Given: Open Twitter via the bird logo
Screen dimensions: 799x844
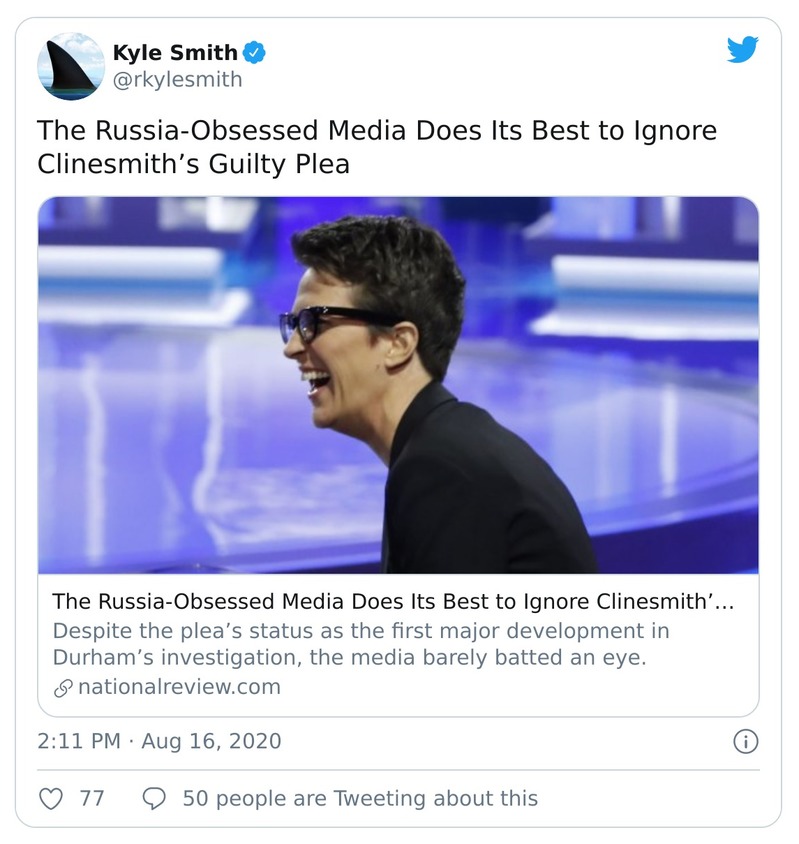Looking at the screenshot, I should 742,50.
